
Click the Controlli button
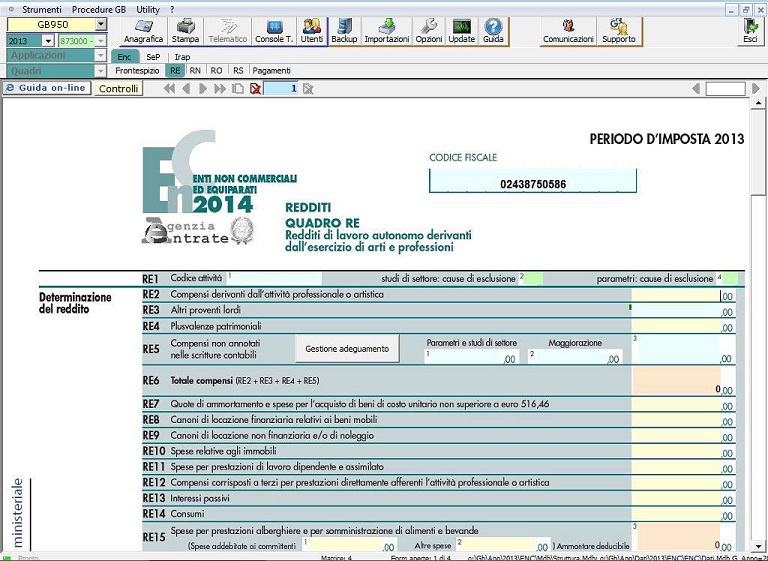[x=119, y=89]
